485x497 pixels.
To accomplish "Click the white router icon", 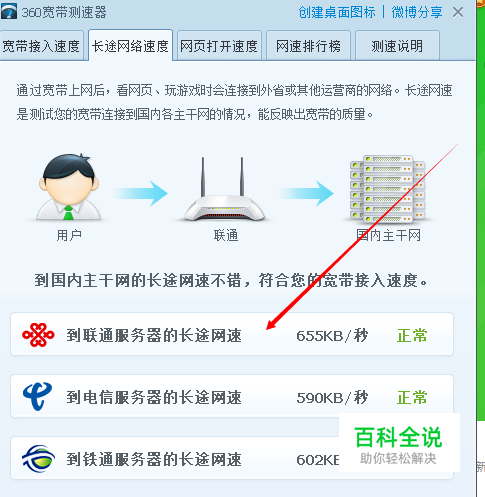I will click(x=224, y=189).
